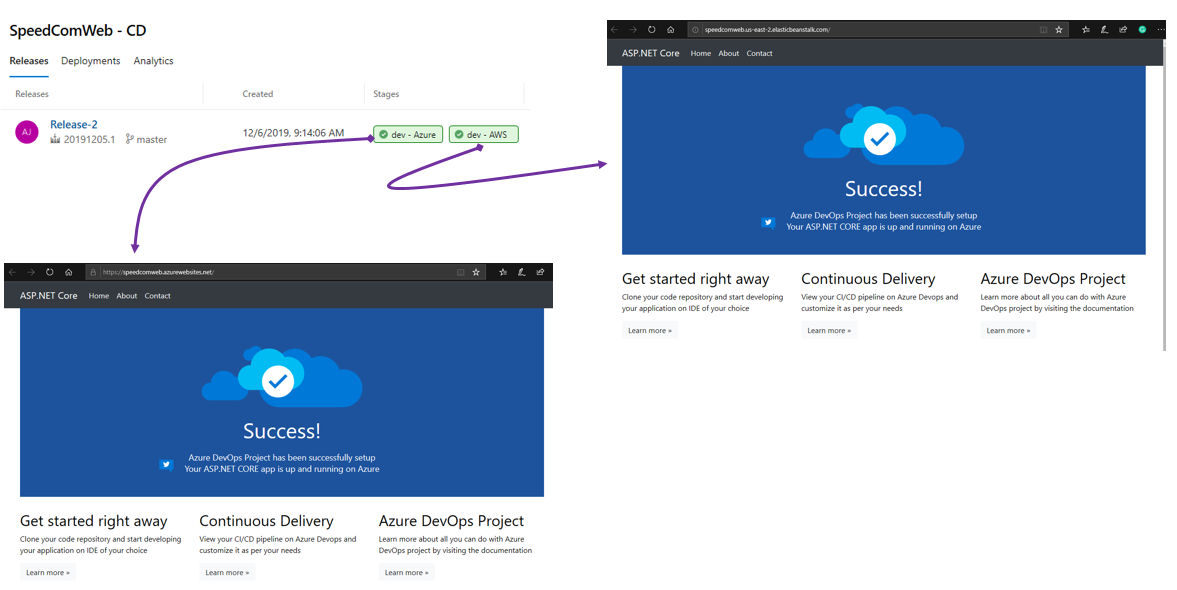
Task: Click home icon in the azurewebsites browser
Action: (68, 272)
